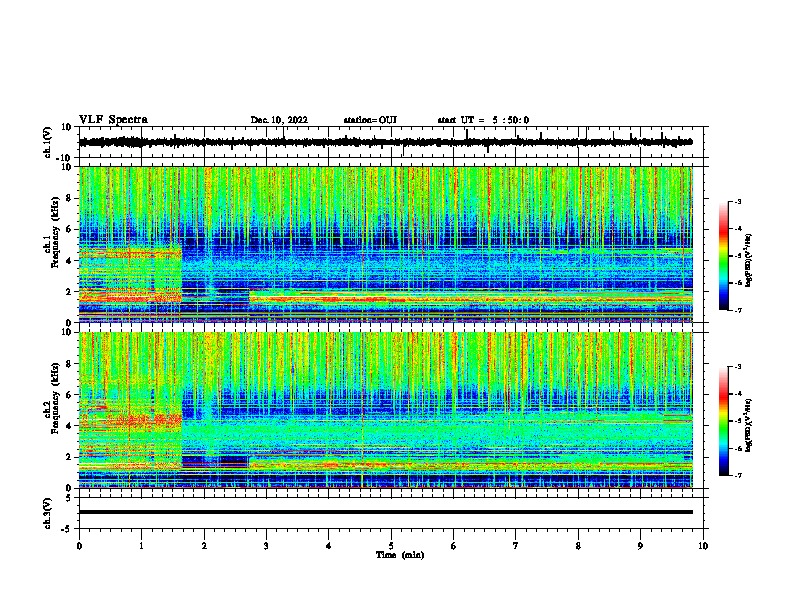Click the "ch.1(V)" waveform axis label
792x612 pixels.
(x=48, y=142)
